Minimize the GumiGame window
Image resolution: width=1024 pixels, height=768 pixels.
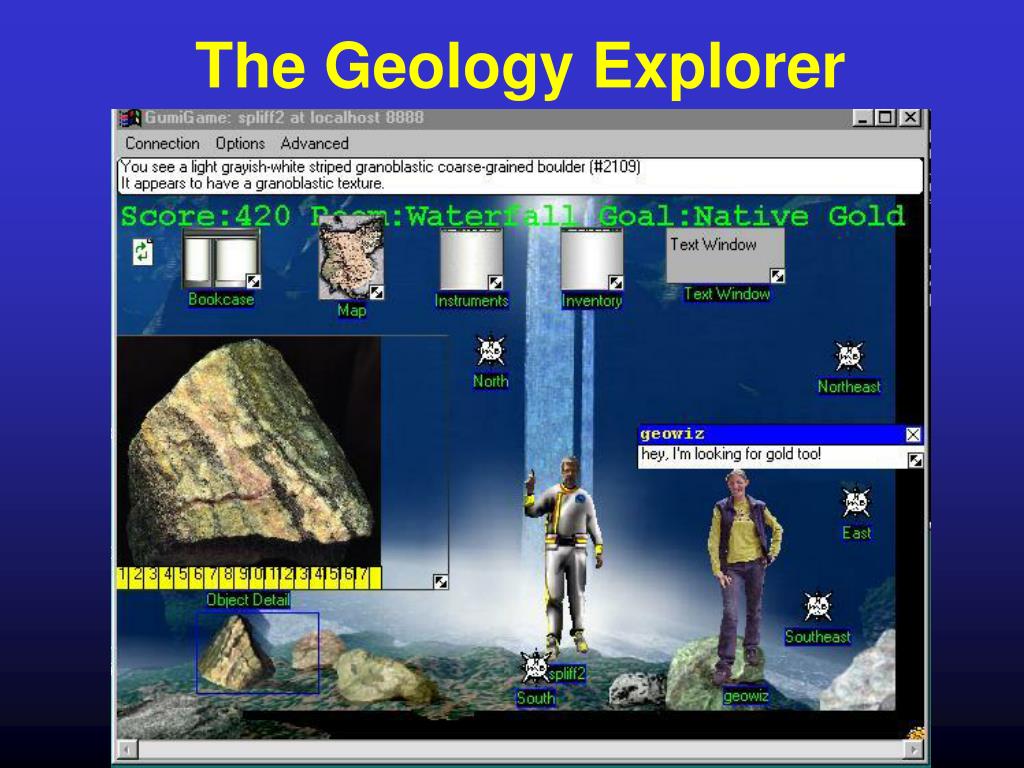[x=863, y=118]
